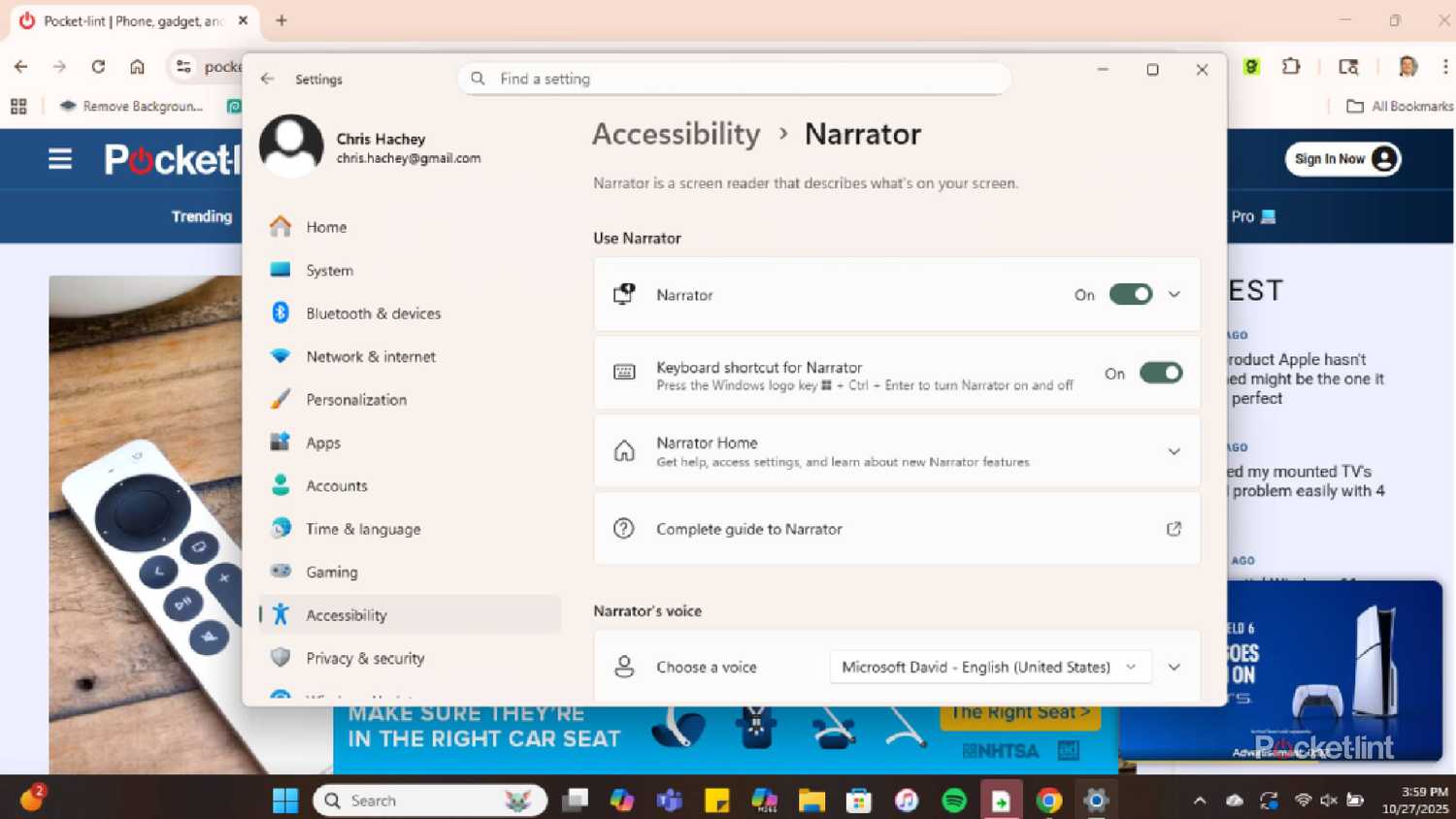The height and width of the screenshot is (819, 1456).
Task: Open Gaming settings
Action: (331, 572)
